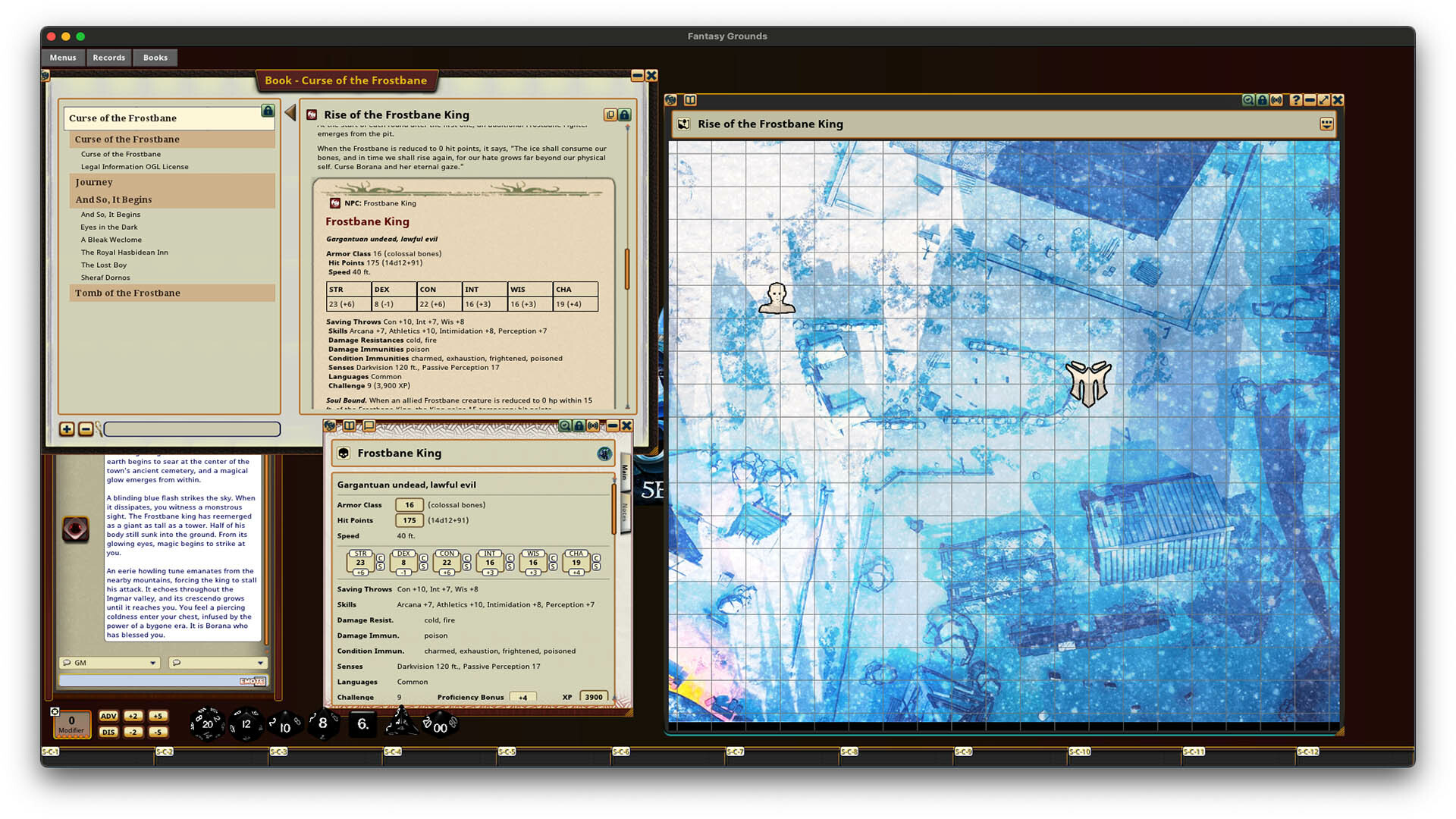1456x819 pixels.
Task: Click the chat bubble icon on the NPC sheet
Action: (x=369, y=426)
